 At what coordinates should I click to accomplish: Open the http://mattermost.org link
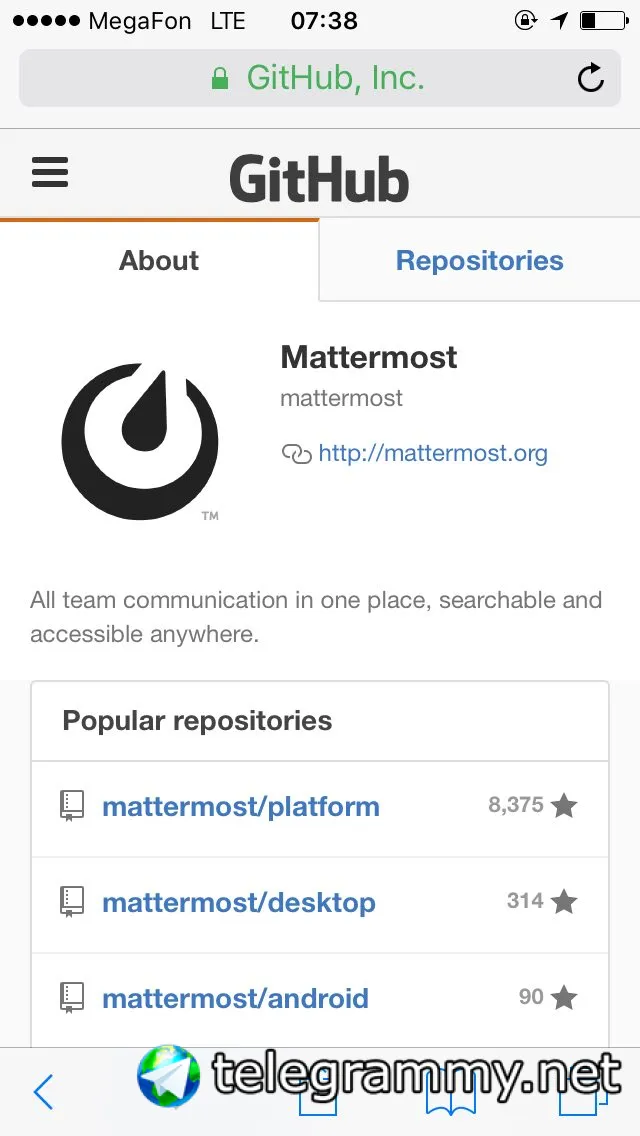pyautogui.click(x=433, y=454)
